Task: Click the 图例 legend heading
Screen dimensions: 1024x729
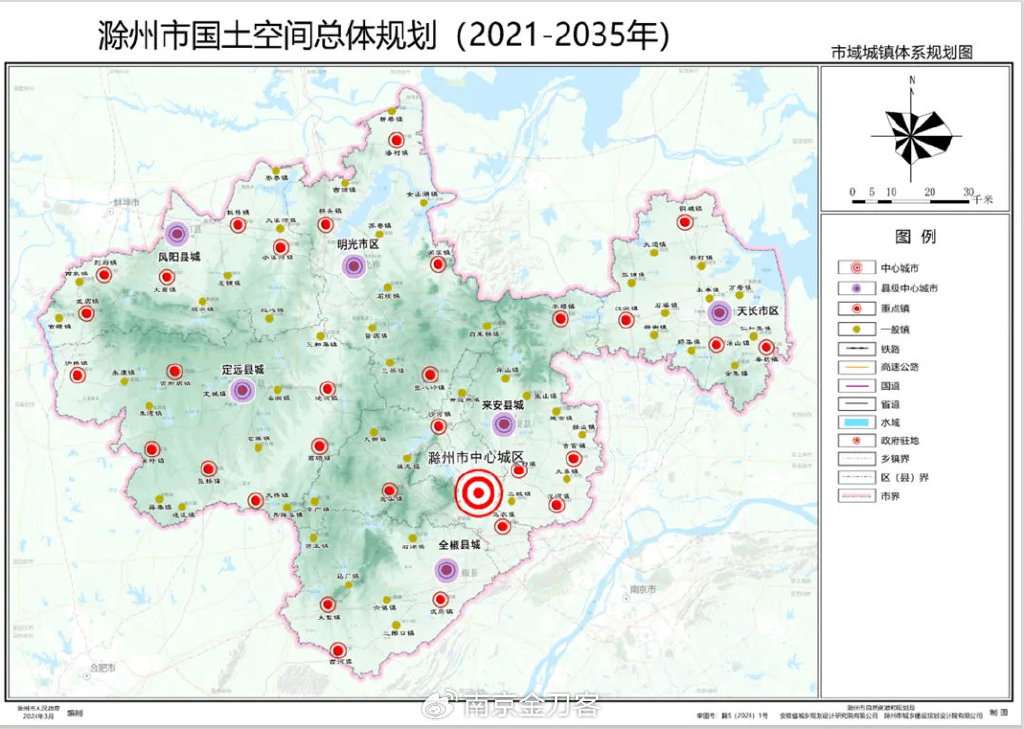Action: coord(914,237)
